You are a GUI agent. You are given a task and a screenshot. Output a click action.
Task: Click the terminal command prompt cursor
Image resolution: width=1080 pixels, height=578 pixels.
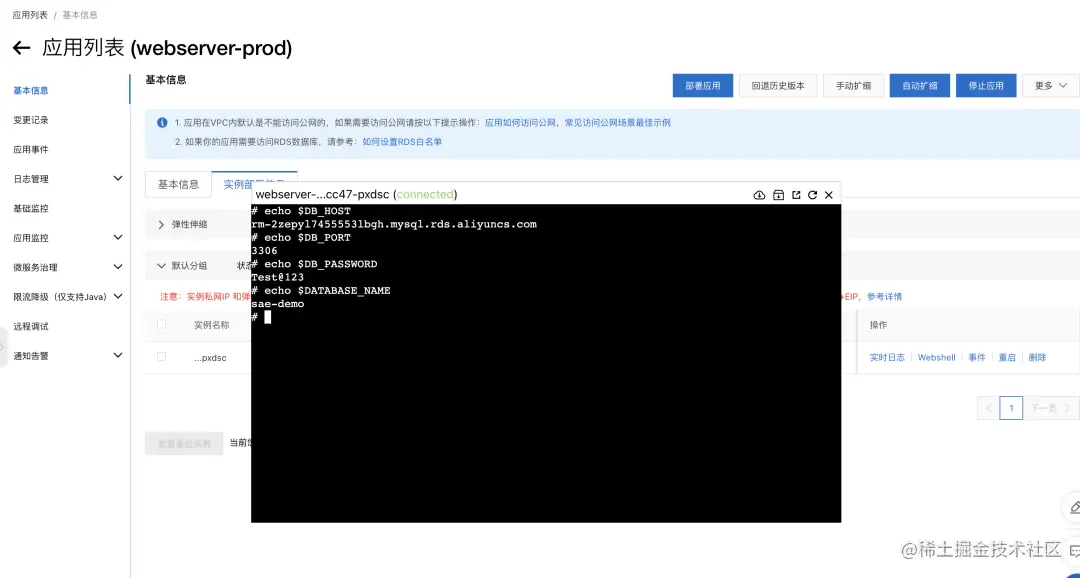point(267,317)
